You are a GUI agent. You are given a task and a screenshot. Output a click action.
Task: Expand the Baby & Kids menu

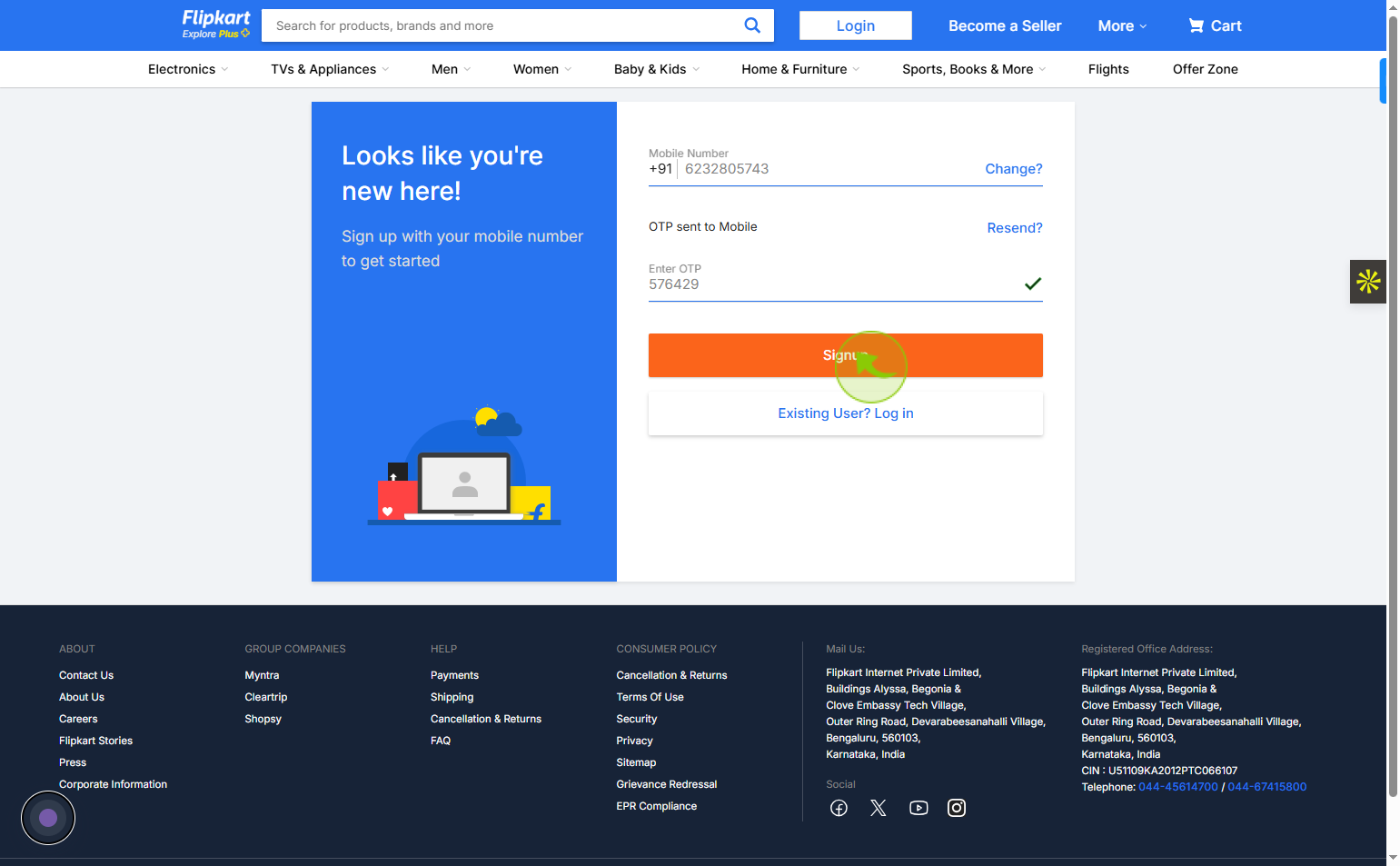coord(657,69)
